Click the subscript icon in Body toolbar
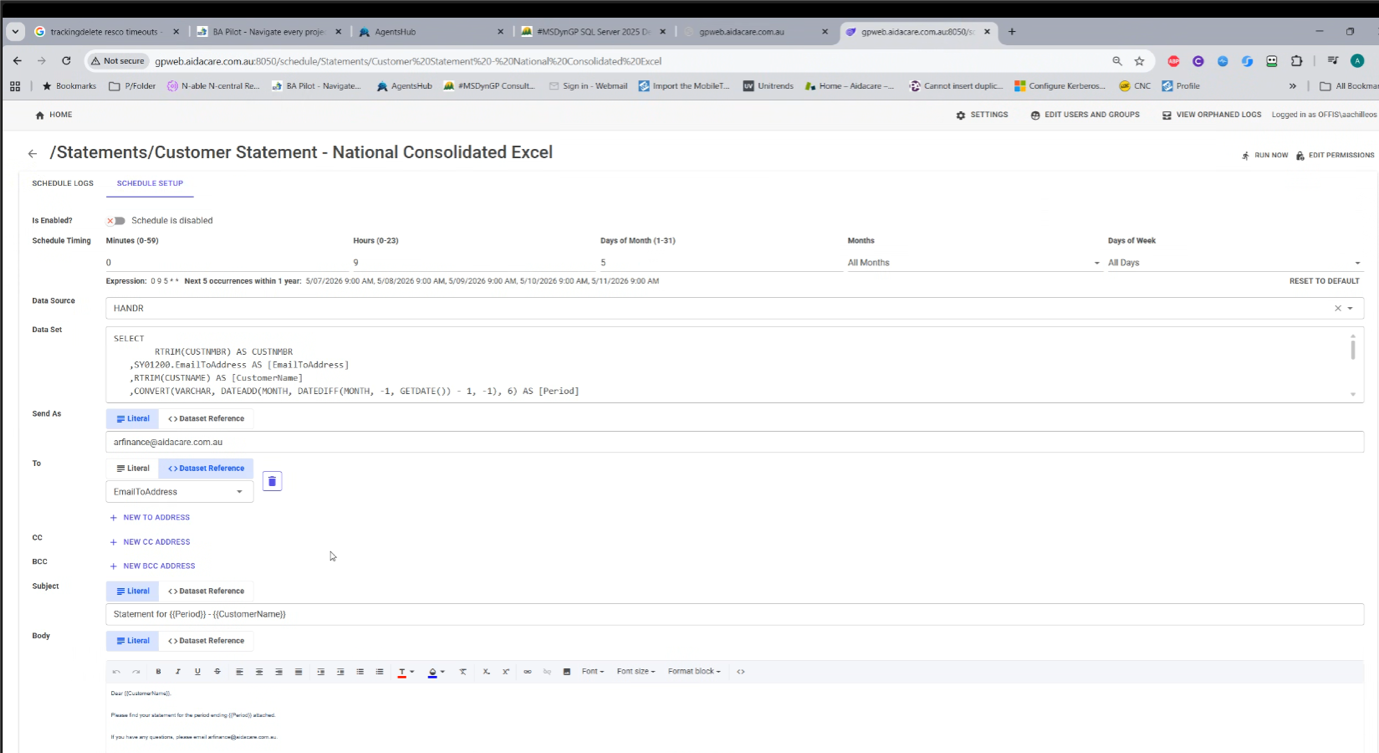 point(486,672)
